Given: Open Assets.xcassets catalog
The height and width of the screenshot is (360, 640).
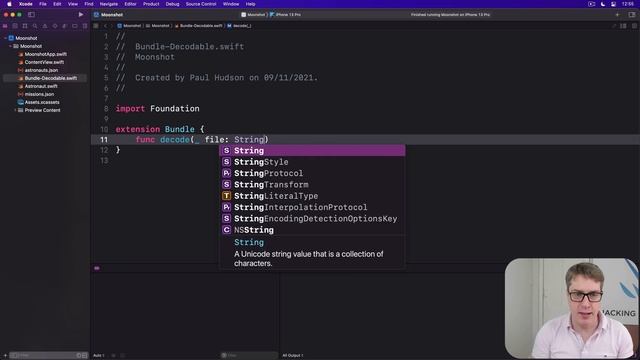Looking at the screenshot, I should pyautogui.click(x=42, y=102).
